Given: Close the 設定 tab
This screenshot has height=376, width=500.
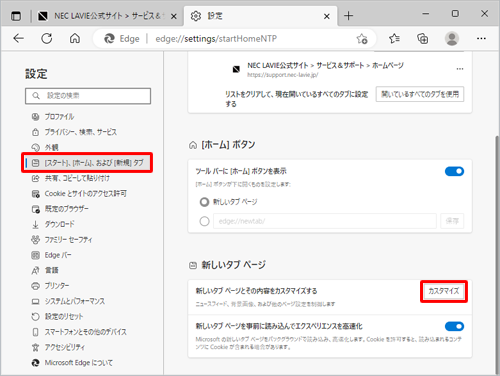Looking at the screenshot, I should 327,16.
